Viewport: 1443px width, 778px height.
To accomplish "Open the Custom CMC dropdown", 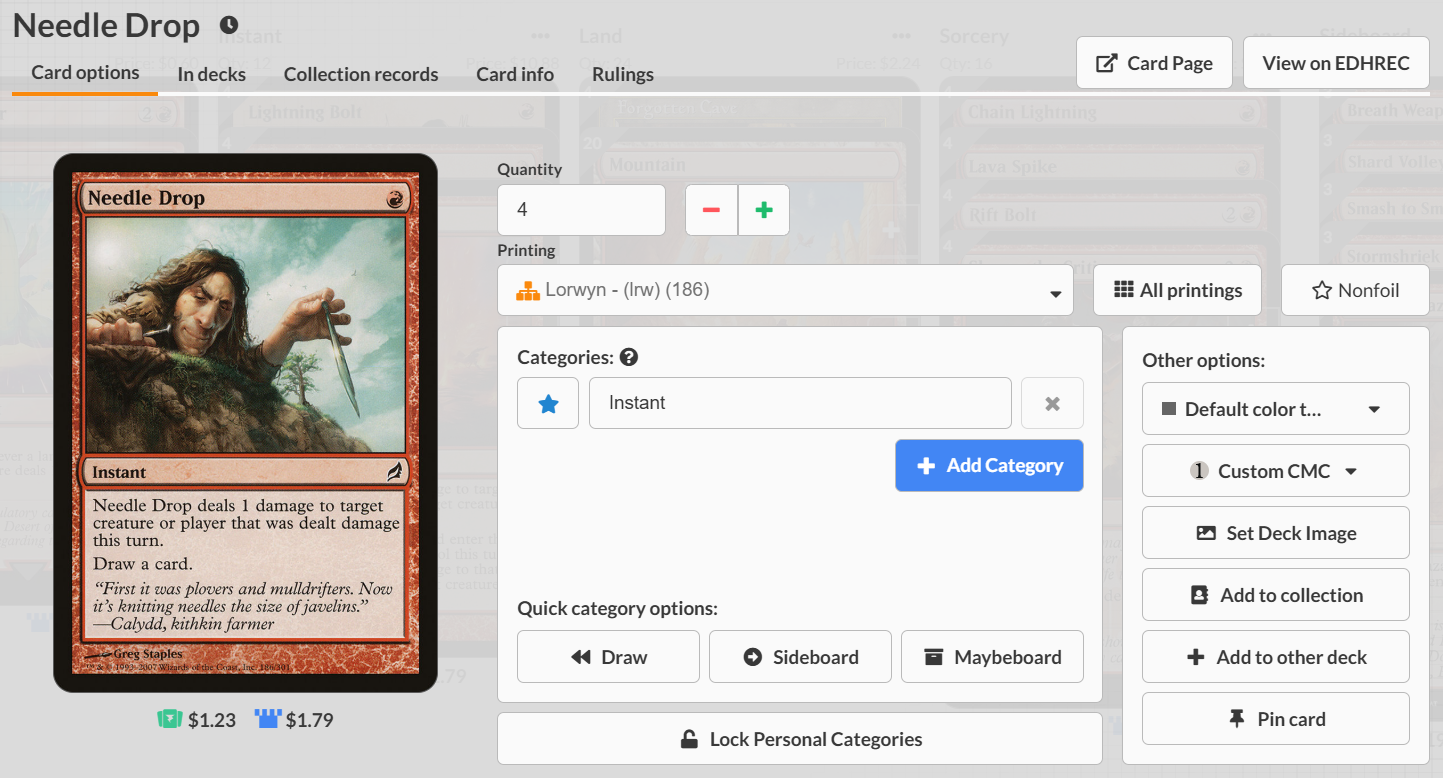I will [x=1275, y=471].
